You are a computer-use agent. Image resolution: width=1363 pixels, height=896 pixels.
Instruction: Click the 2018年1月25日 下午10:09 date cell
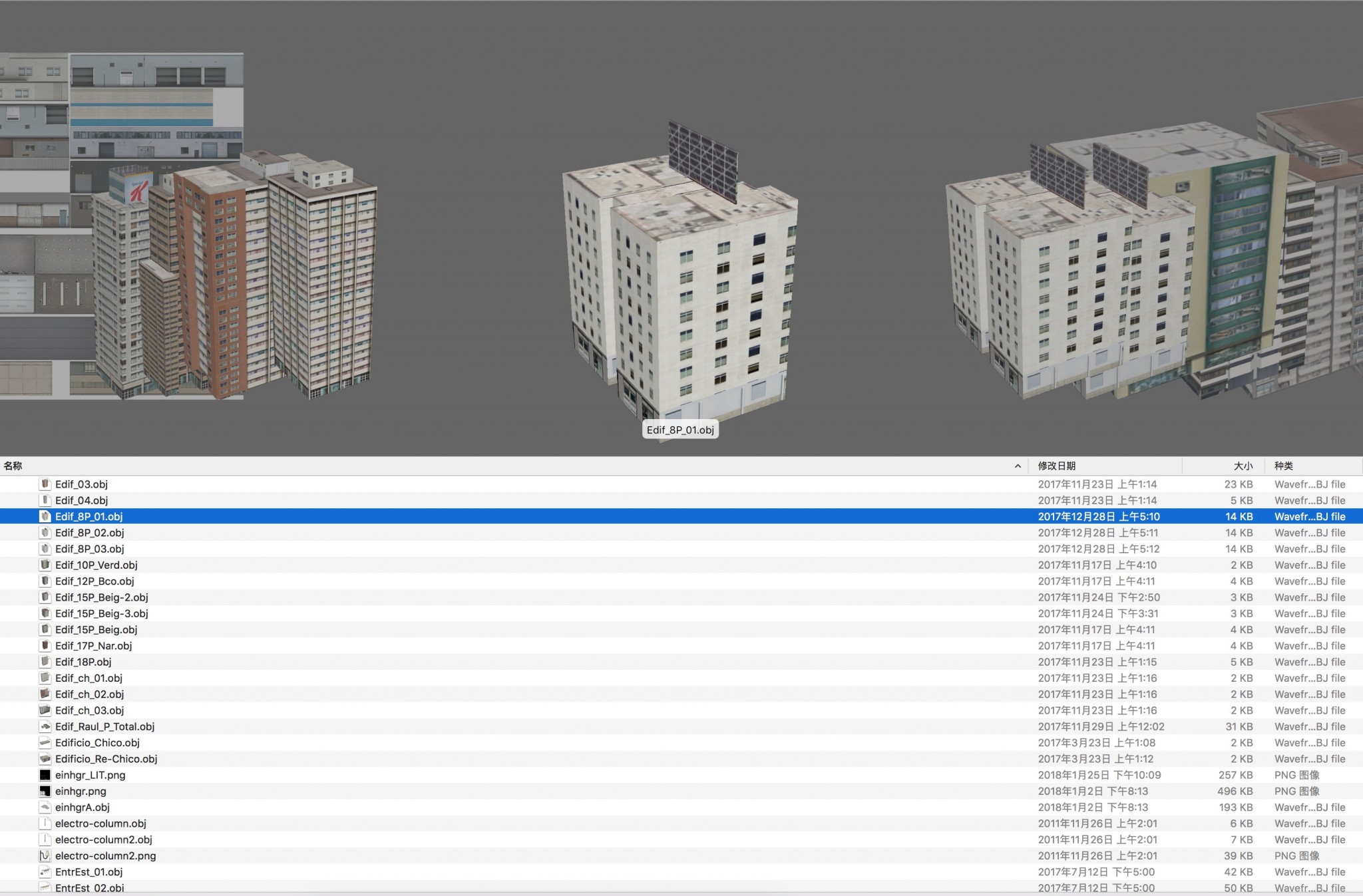point(1099,775)
